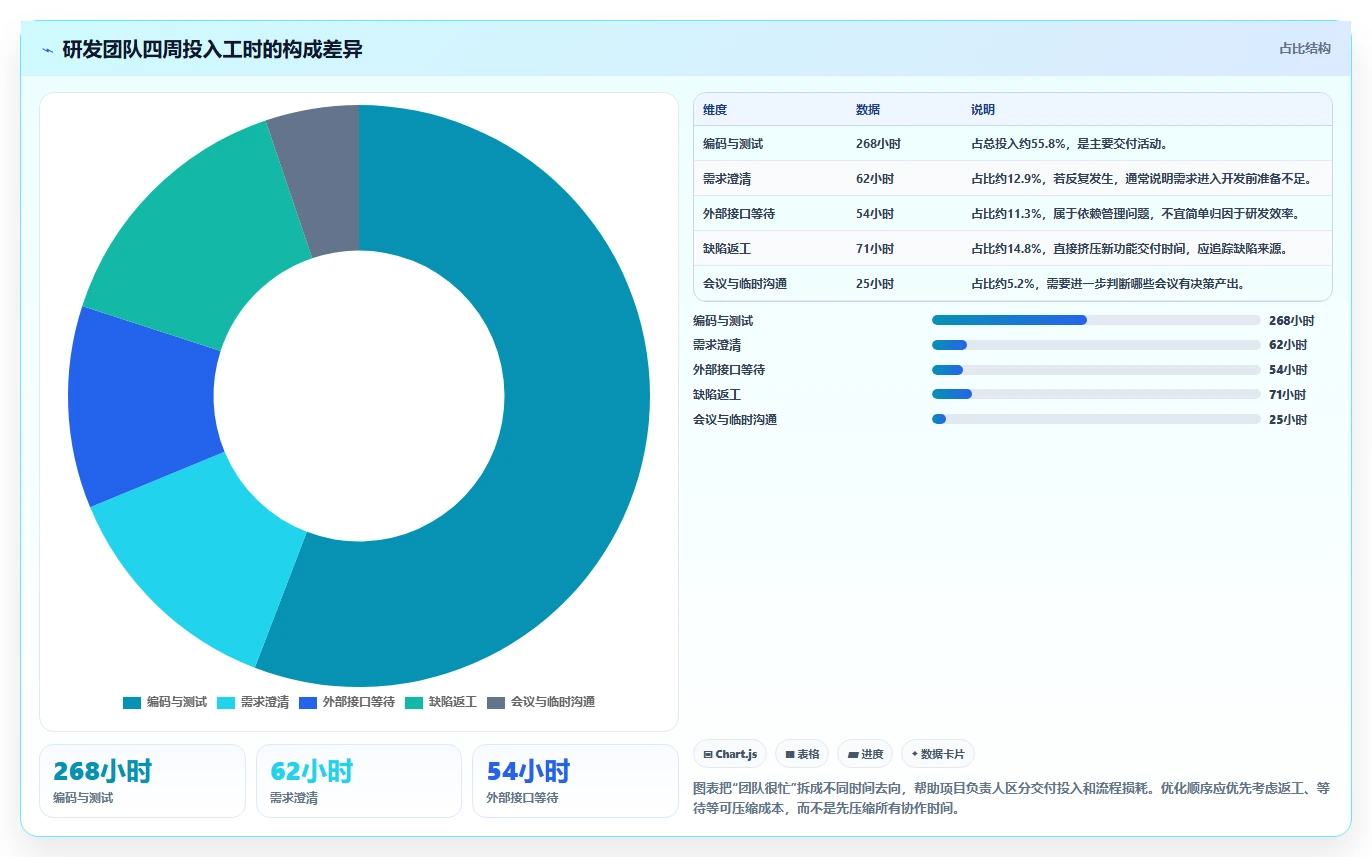Screen dimensions: 1372x857
Task: Click the 占比结构 label in the header
Action: tap(1305, 48)
